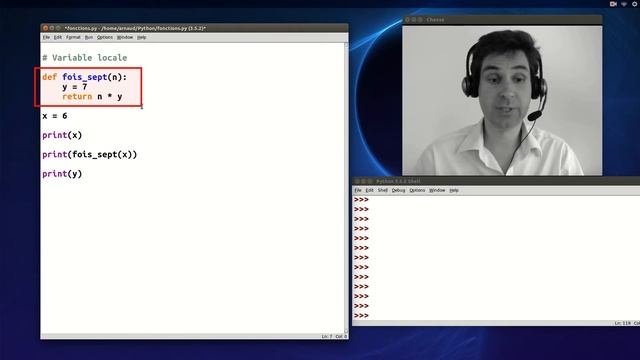Click the 'return n * y' line
Viewport: 640px width, 360px height.
(92, 97)
